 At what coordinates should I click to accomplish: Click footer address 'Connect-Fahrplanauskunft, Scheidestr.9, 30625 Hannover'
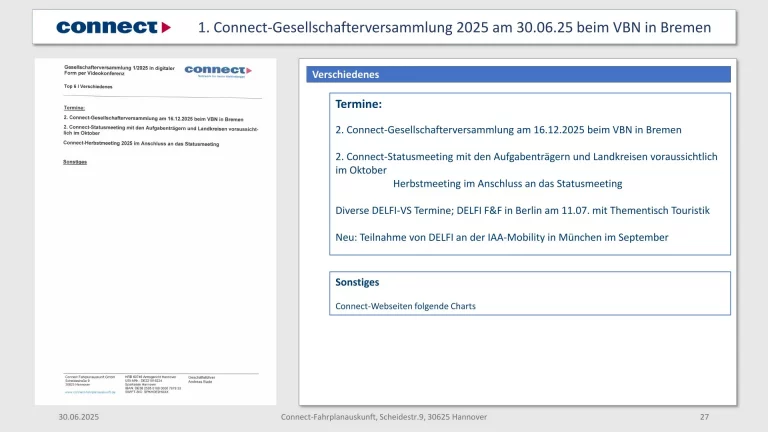pyautogui.click(x=384, y=417)
